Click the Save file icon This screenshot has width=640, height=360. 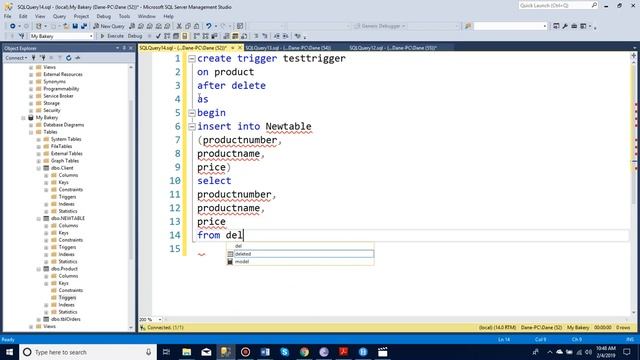click(75, 26)
